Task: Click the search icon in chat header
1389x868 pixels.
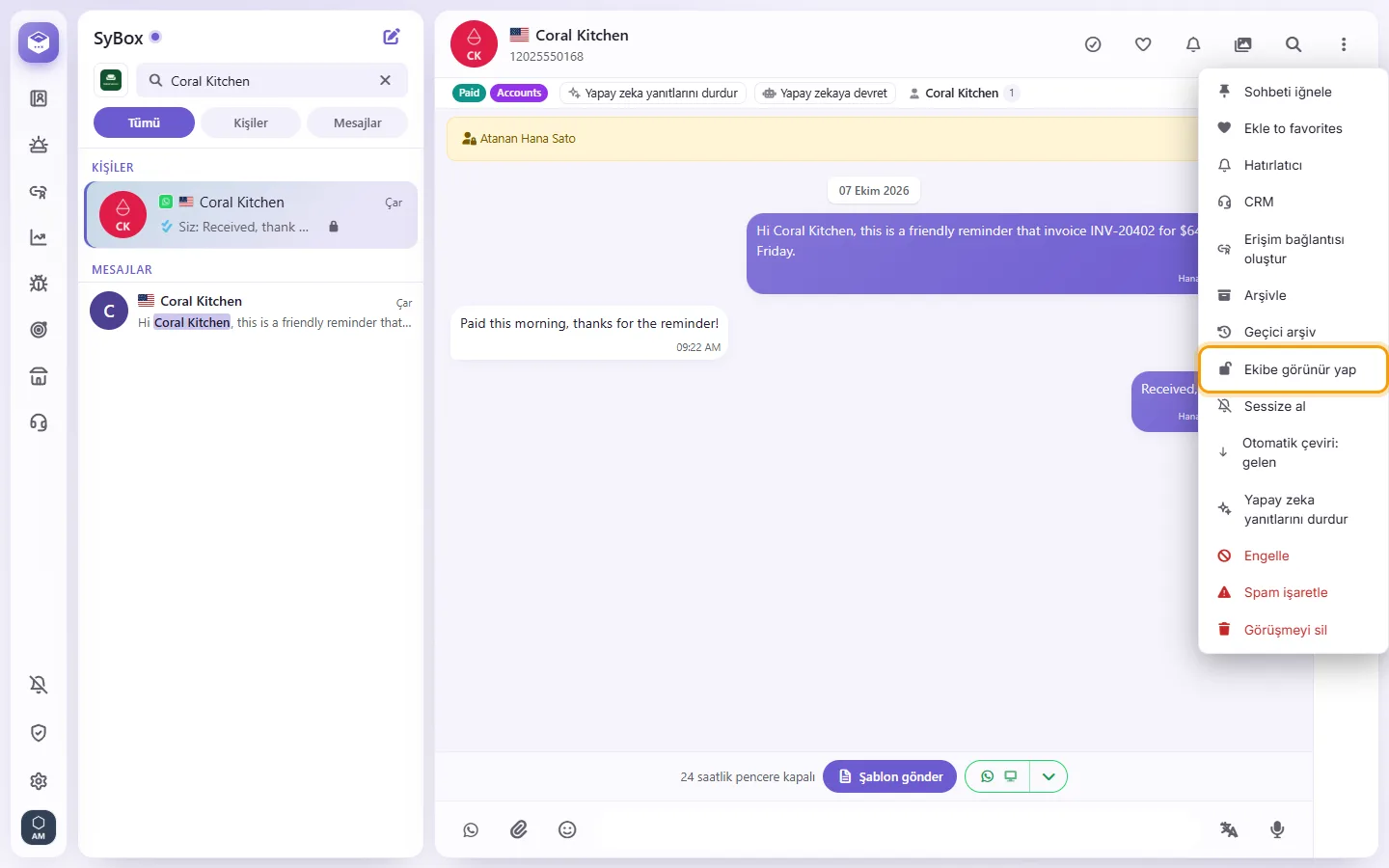Action: tap(1294, 44)
